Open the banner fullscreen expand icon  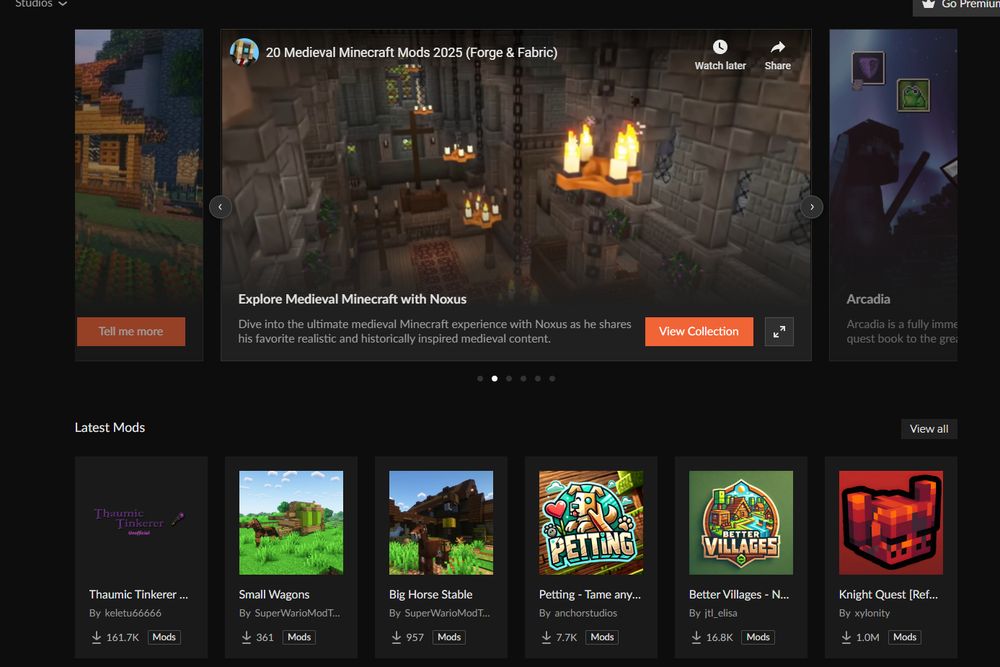779,331
